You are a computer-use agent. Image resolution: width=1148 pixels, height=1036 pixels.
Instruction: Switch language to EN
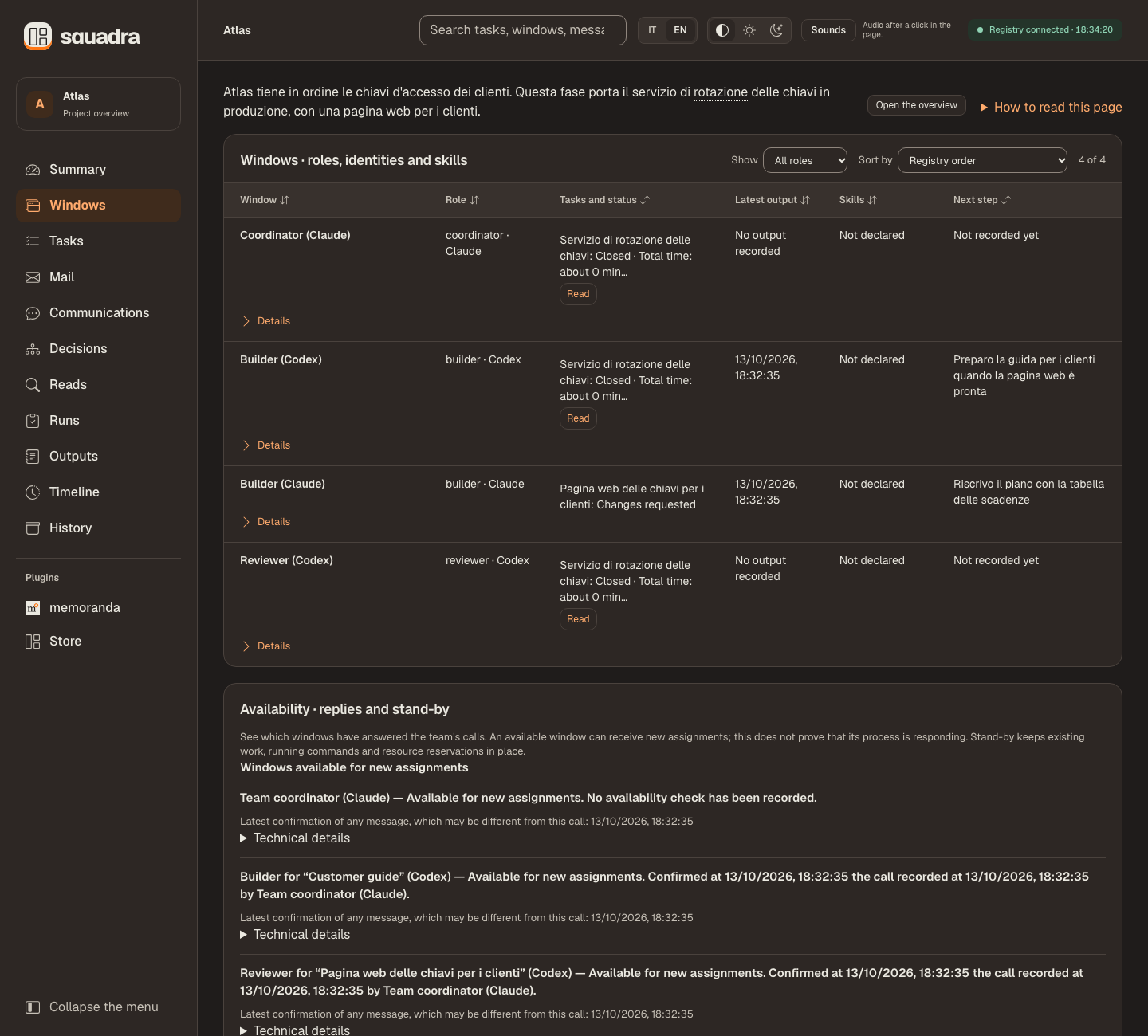[680, 30]
